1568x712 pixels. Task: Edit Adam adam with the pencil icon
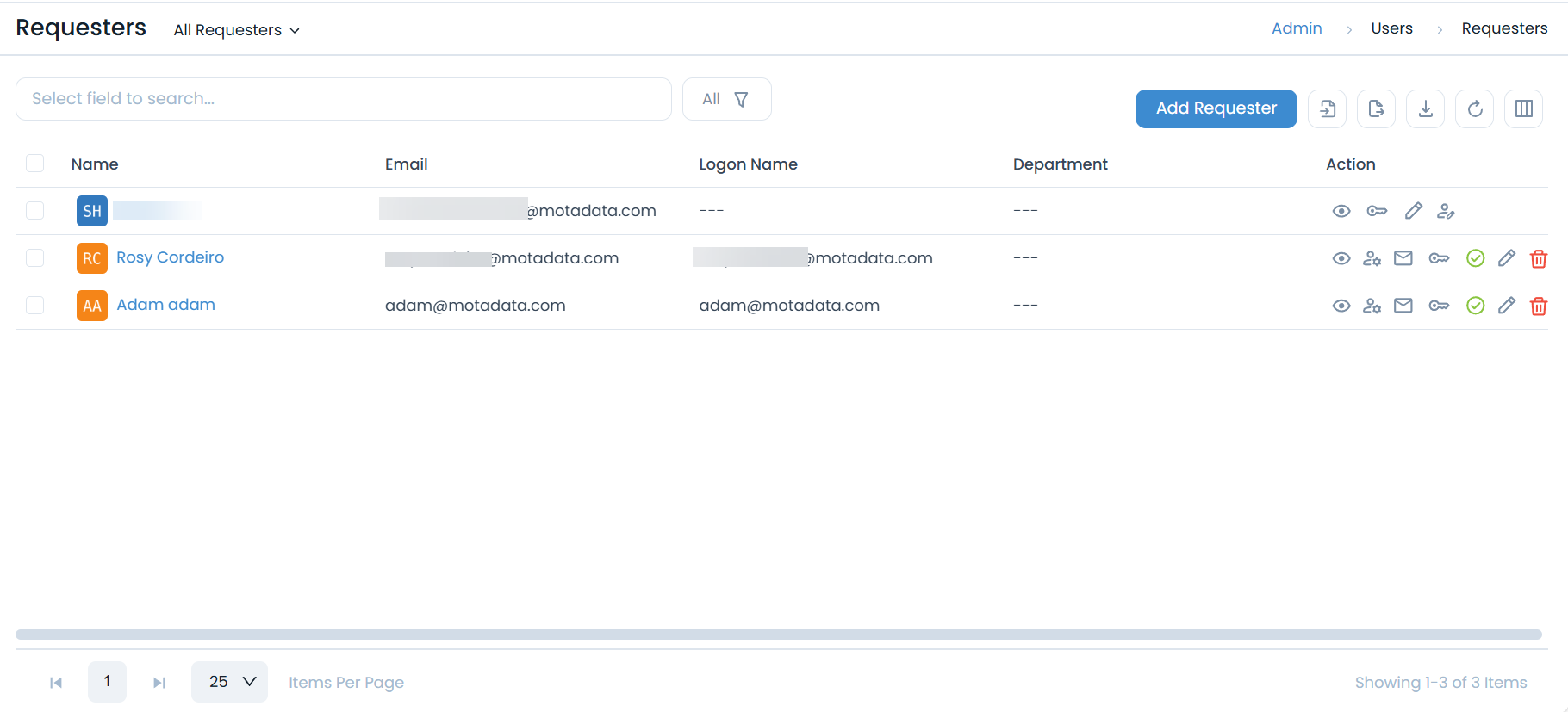[1506, 306]
